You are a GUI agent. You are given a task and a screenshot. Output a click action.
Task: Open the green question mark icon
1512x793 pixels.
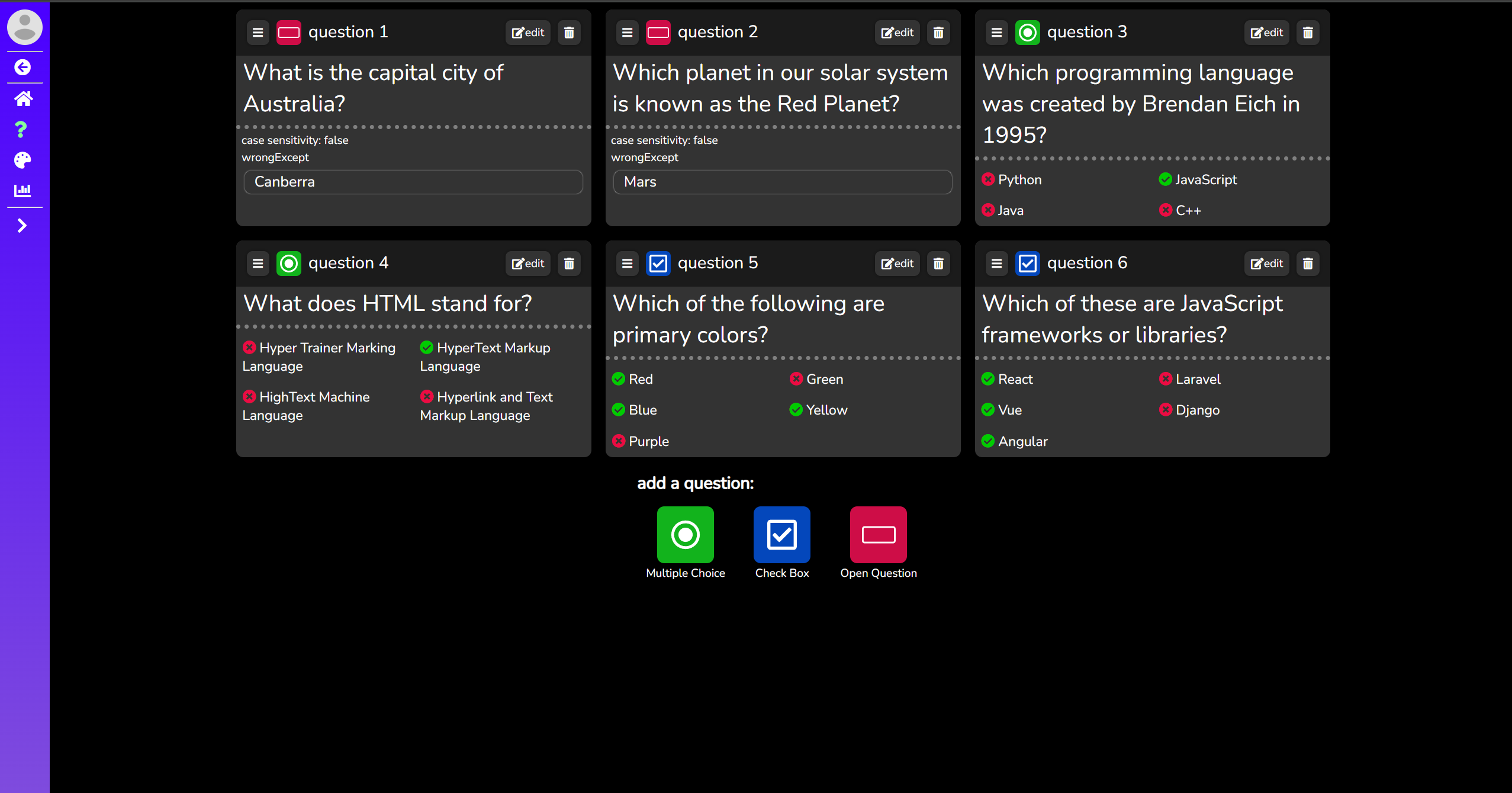point(21,129)
